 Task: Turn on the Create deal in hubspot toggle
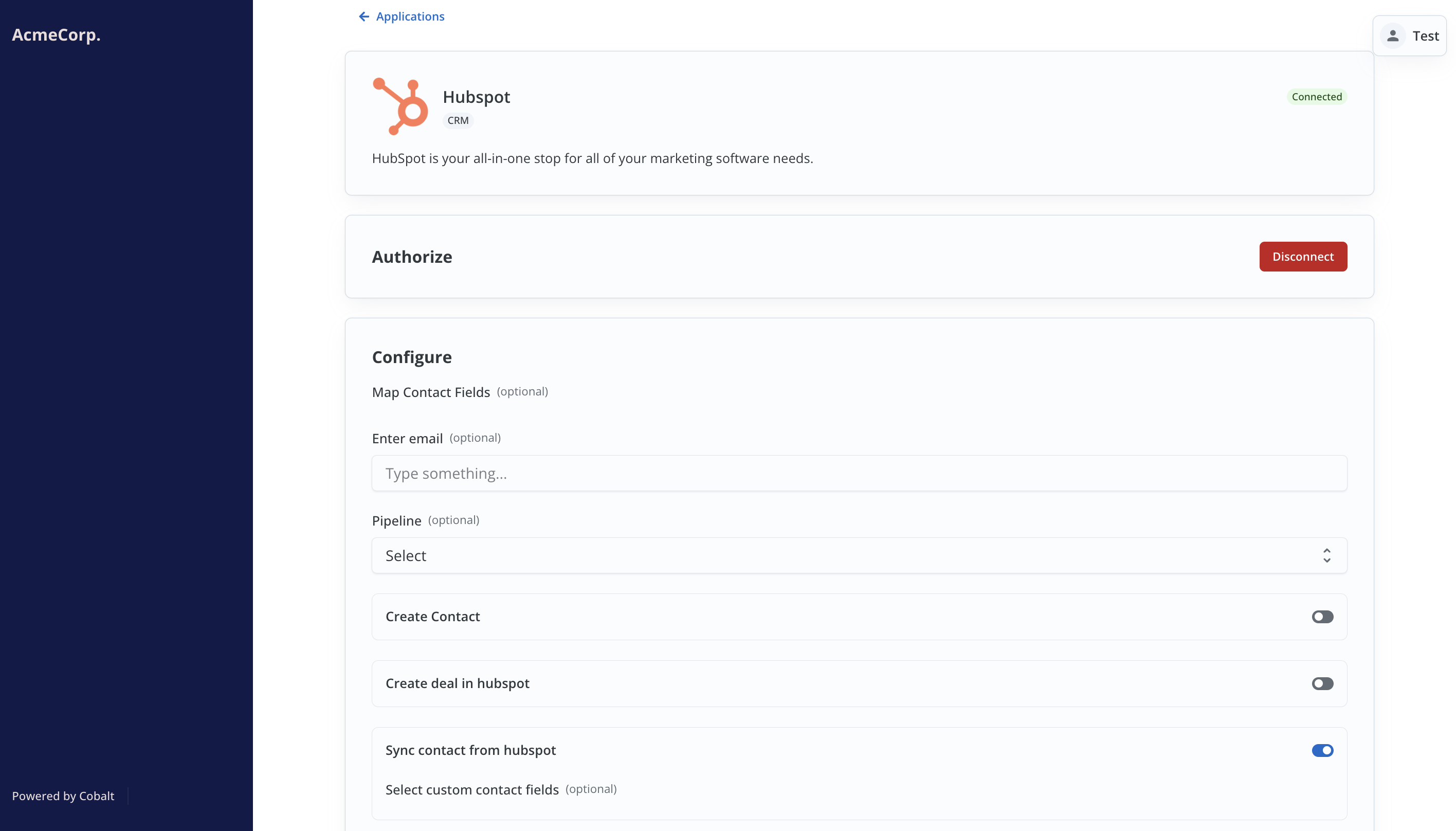coord(1322,683)
